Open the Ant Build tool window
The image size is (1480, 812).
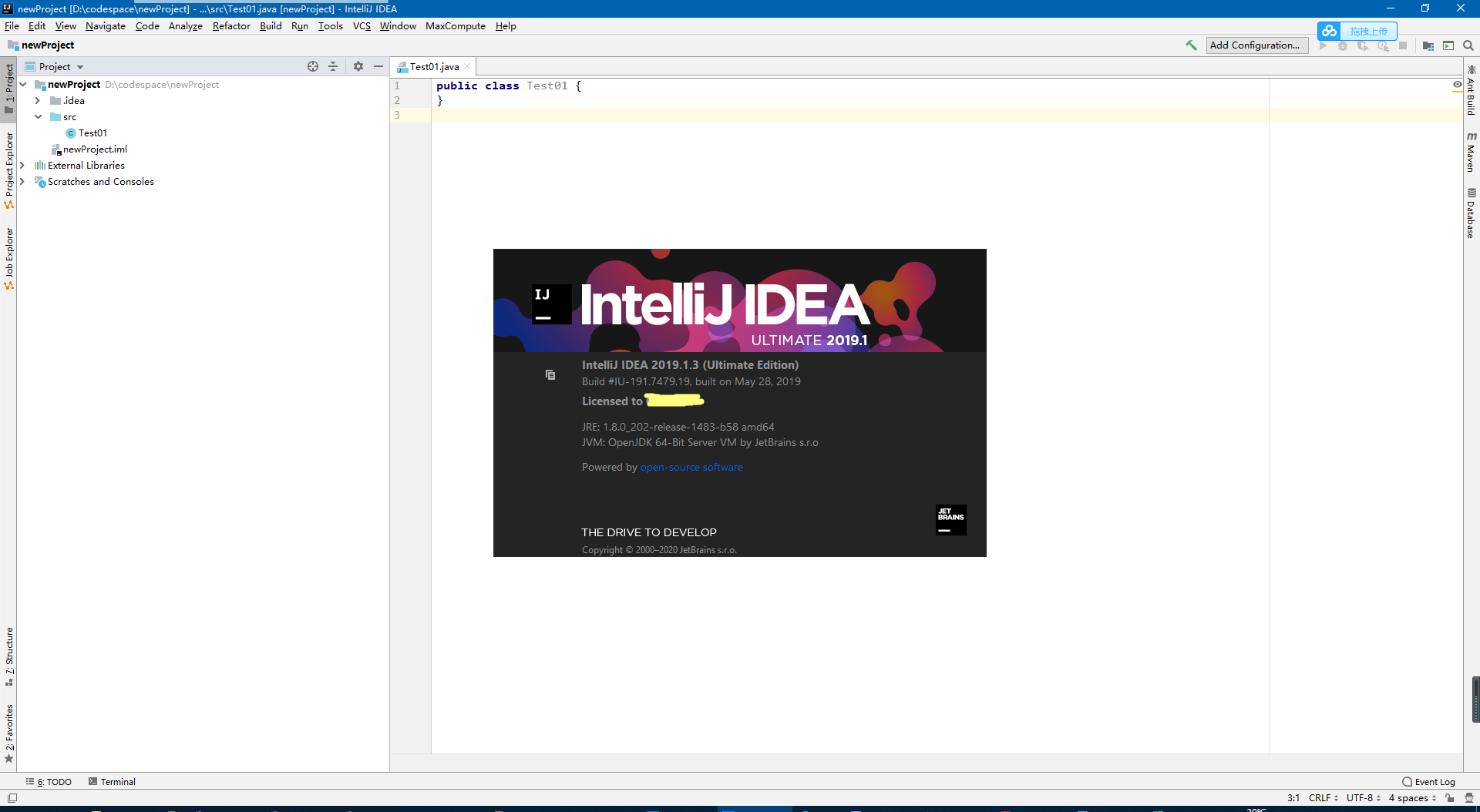point(1470,92)
